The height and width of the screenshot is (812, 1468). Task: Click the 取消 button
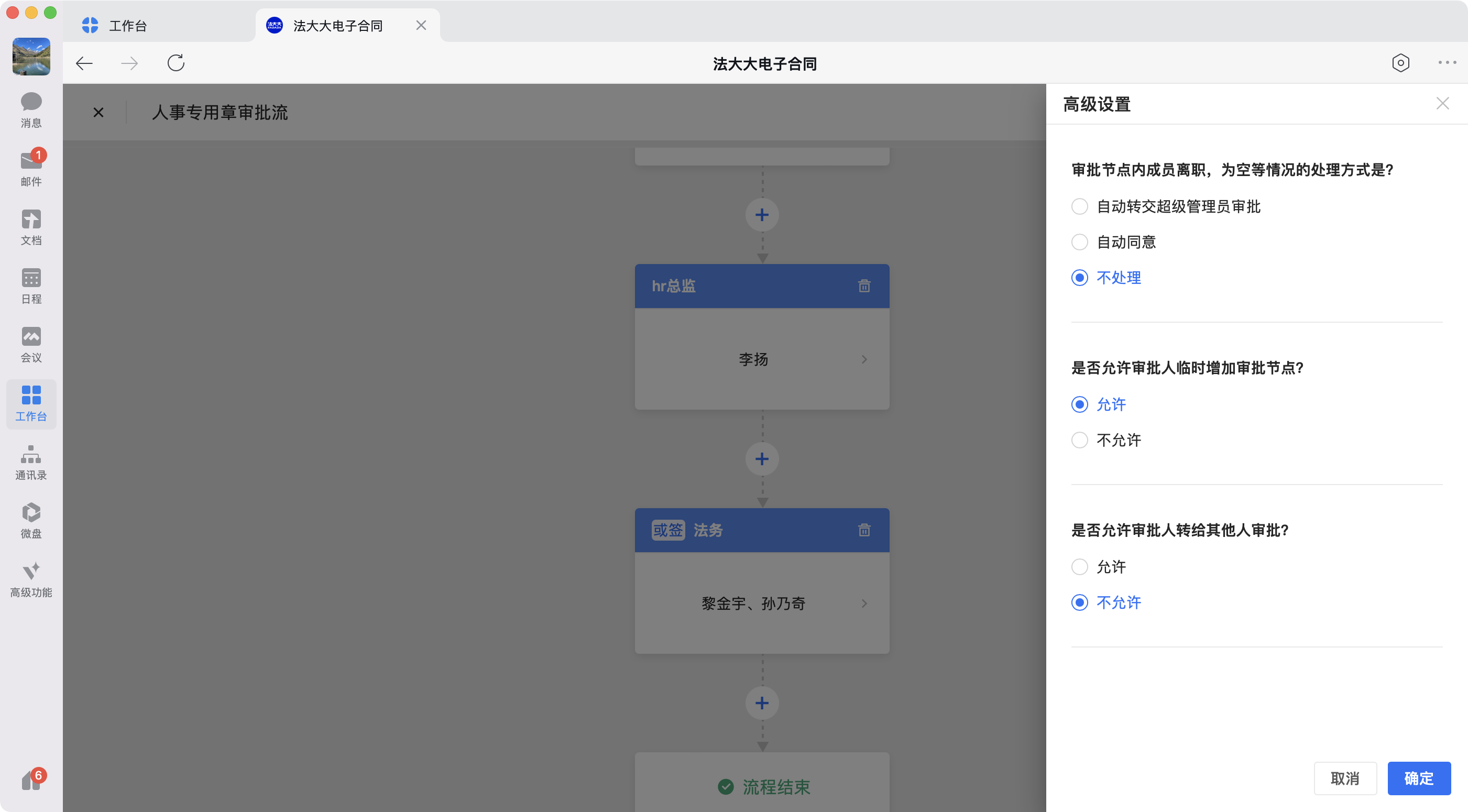(1345, 778)
